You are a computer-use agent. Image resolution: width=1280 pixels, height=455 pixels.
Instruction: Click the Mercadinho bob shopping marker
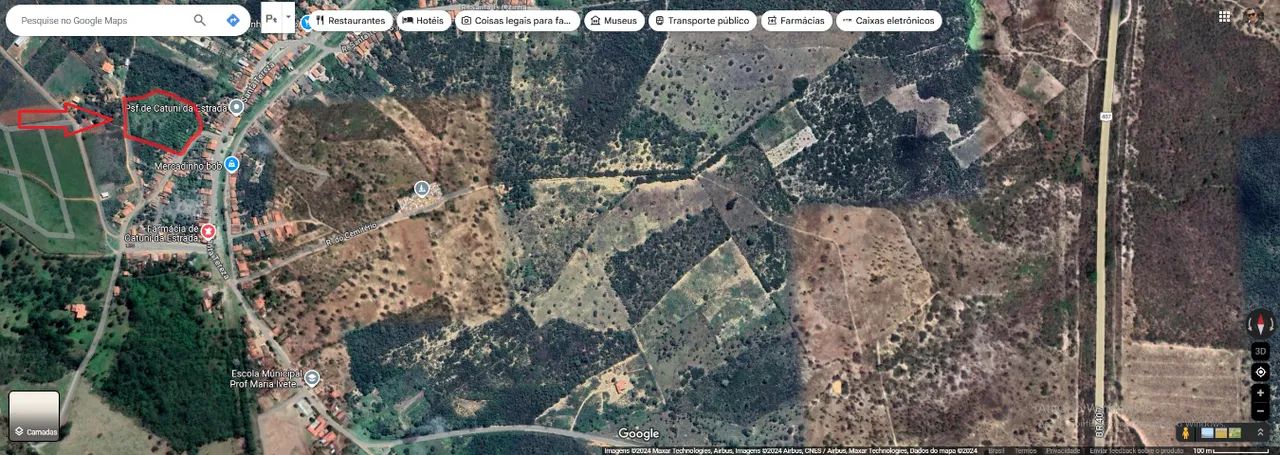click(x=232, y=164)
